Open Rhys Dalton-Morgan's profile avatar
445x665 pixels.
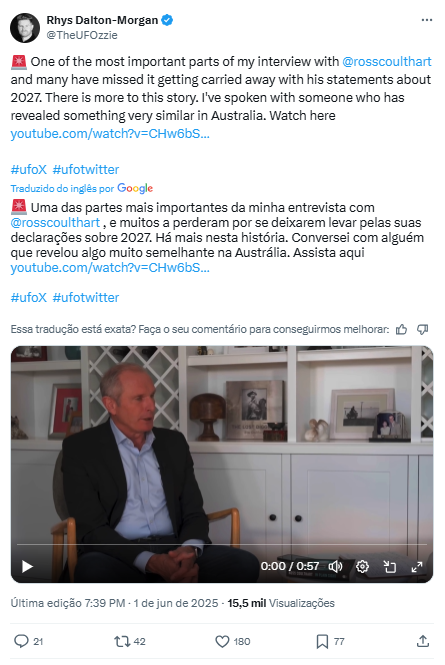click(25, 28)
